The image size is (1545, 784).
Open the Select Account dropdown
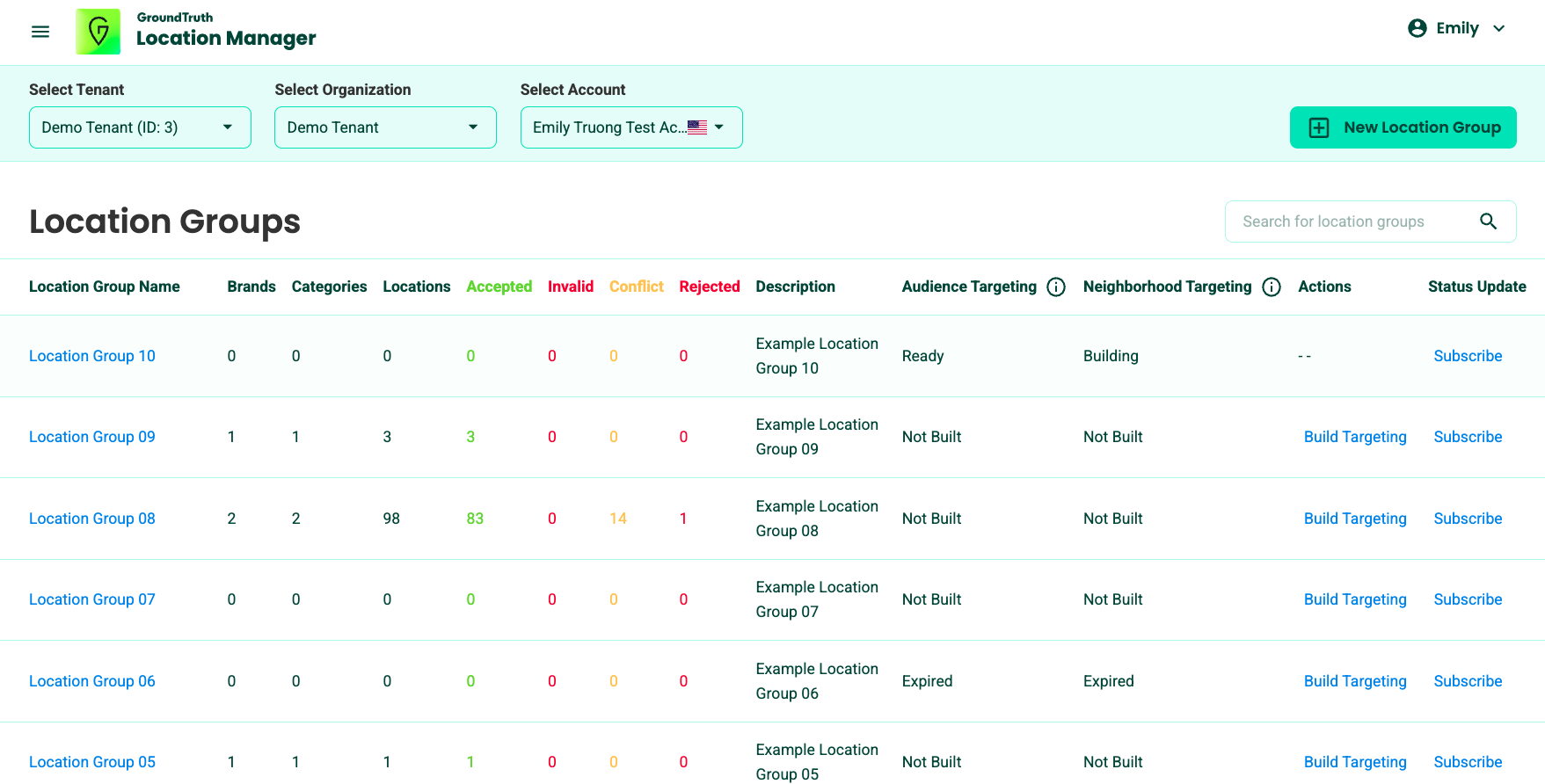630,127
